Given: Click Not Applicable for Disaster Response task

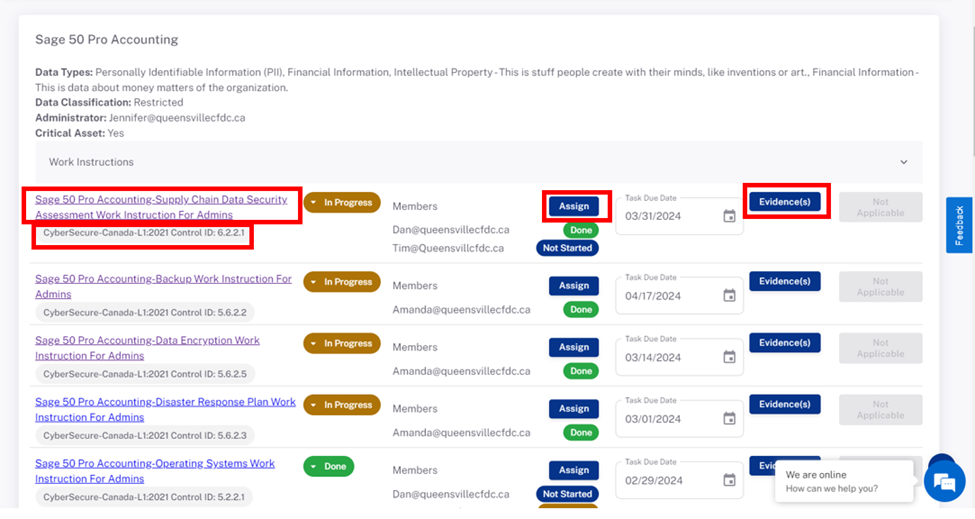Looking at the screenshot, I should 880,410.
